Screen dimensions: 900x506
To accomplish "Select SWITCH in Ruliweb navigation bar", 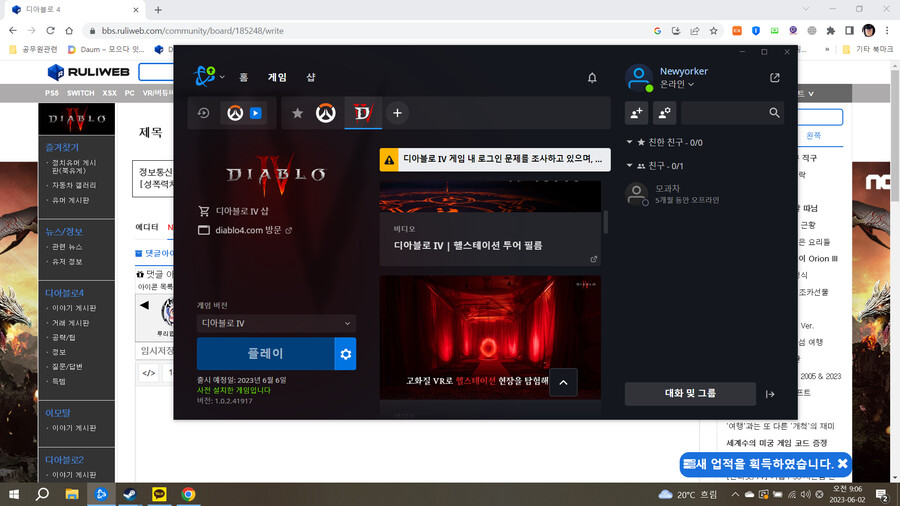I will tap(80, 93).
